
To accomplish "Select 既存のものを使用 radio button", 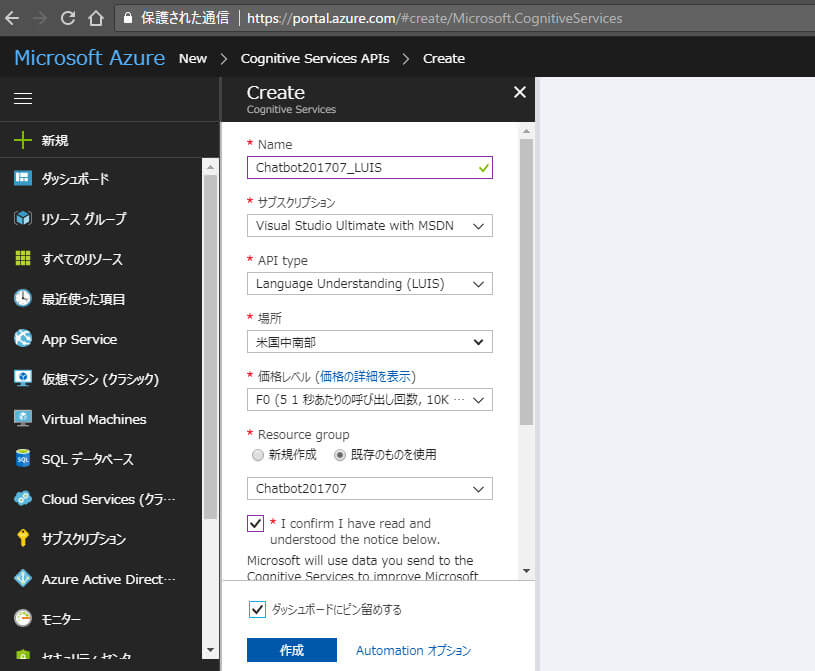I will pos(339,455).
